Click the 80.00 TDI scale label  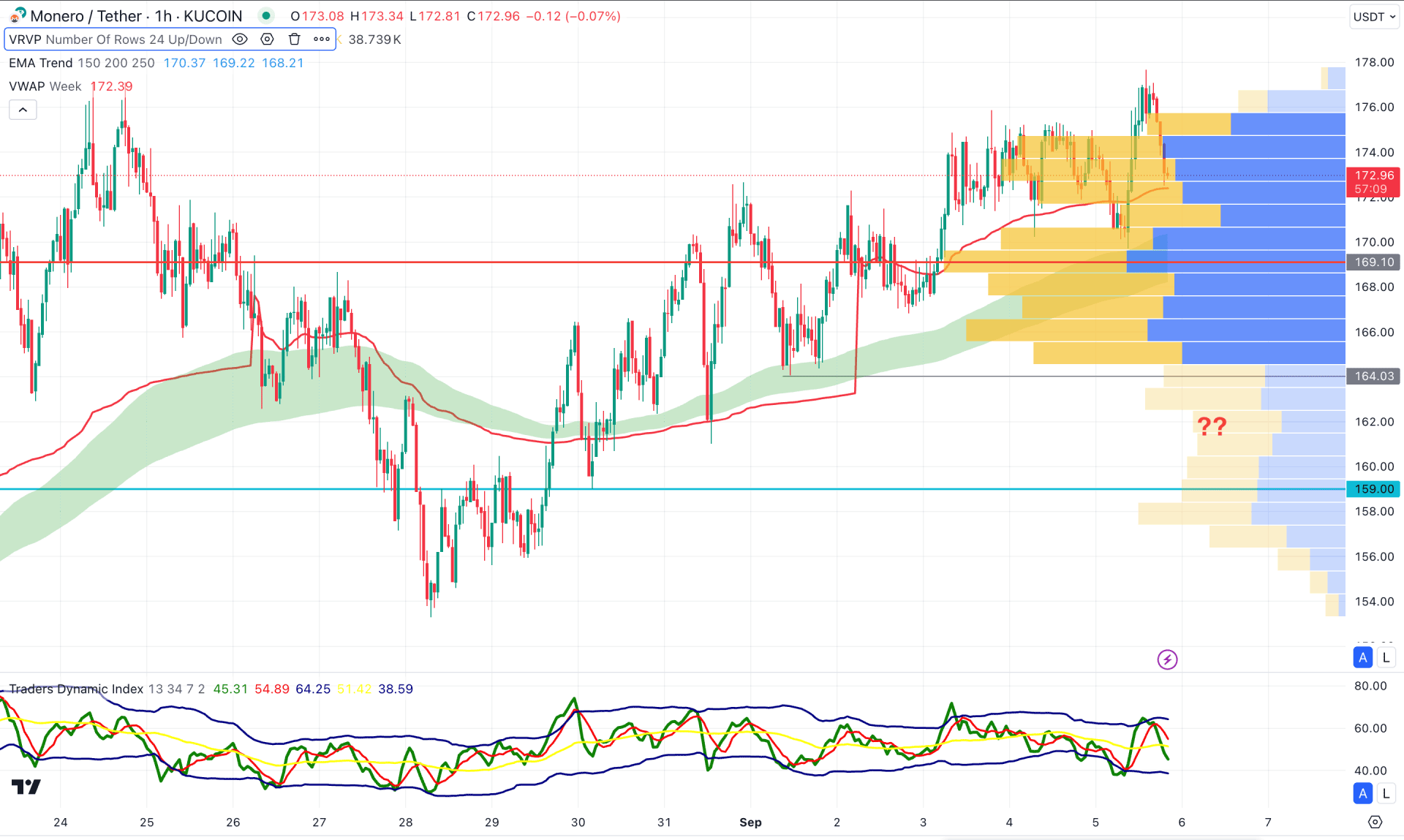[x=1370, y=686]
